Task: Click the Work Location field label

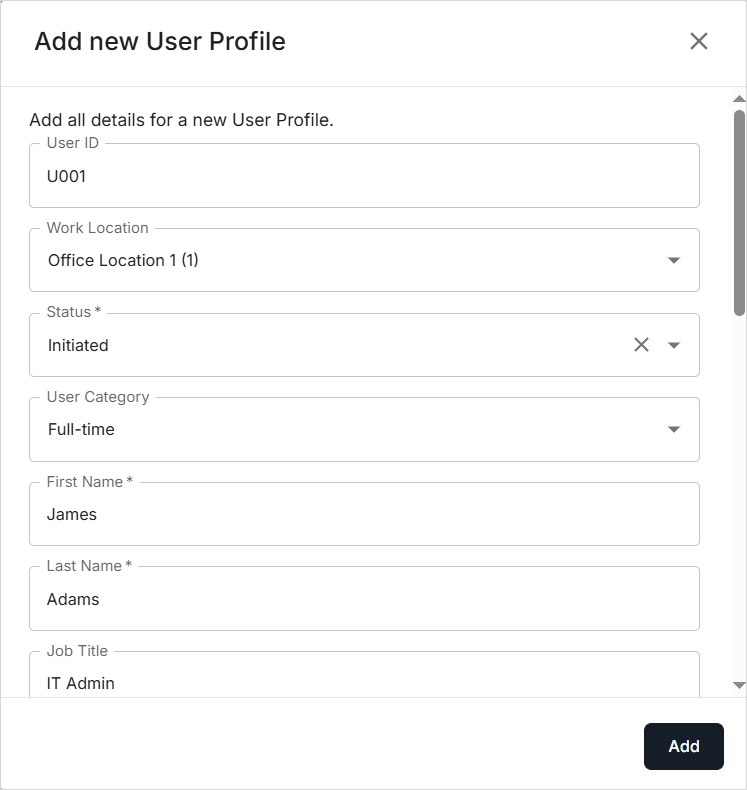Action: (97, 228)
